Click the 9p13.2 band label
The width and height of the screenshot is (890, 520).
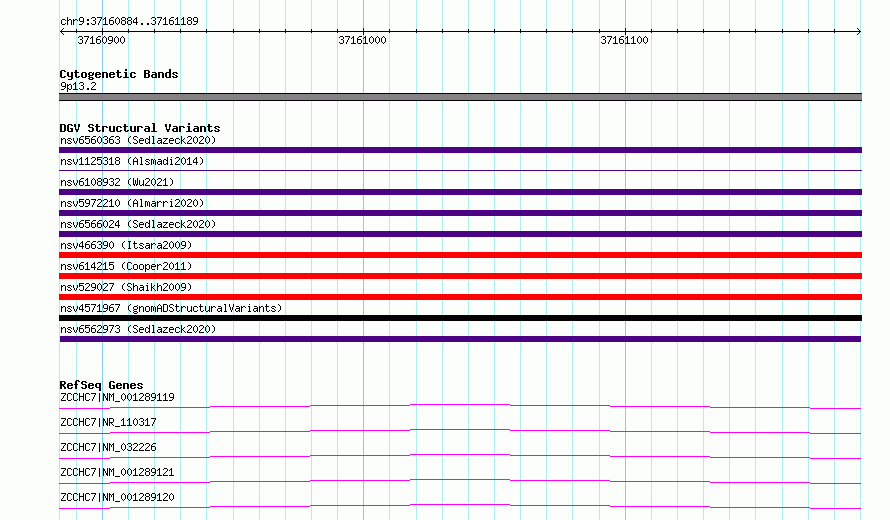78,86
